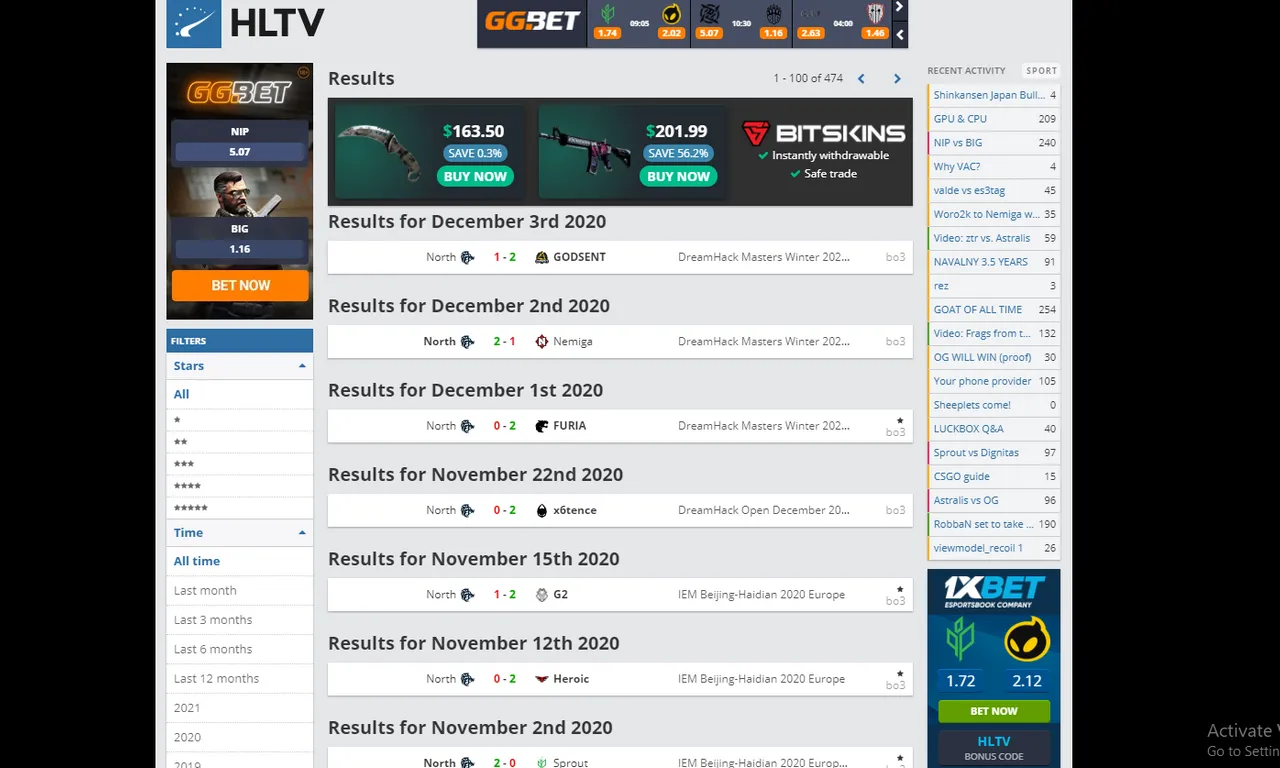
Task: Open North vs Nemiga match result
Action: 620,341
